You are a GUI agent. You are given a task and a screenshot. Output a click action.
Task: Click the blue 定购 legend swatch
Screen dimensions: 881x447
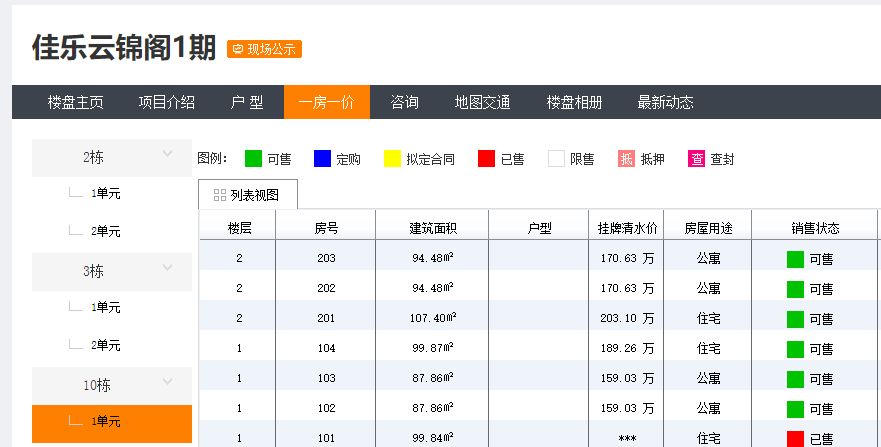(322, 159)
